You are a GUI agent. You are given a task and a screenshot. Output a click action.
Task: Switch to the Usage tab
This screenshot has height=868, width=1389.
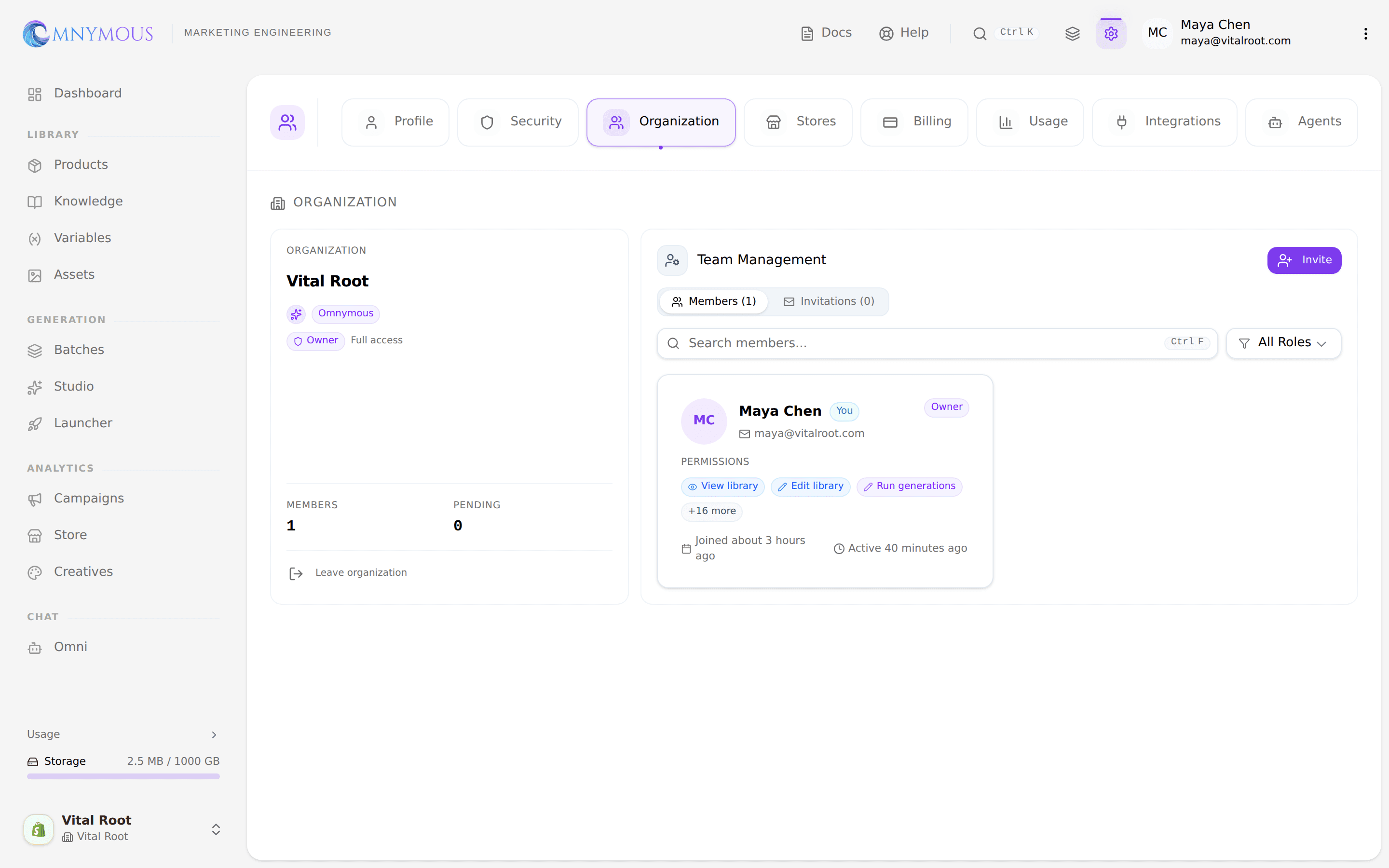[1030, 122]
